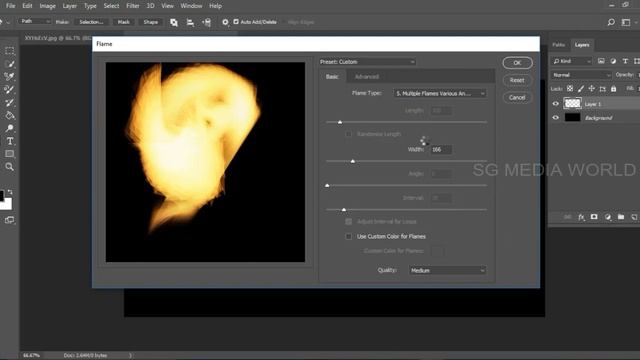
Task: Click the Selection... button
Action: click(91, 22)
